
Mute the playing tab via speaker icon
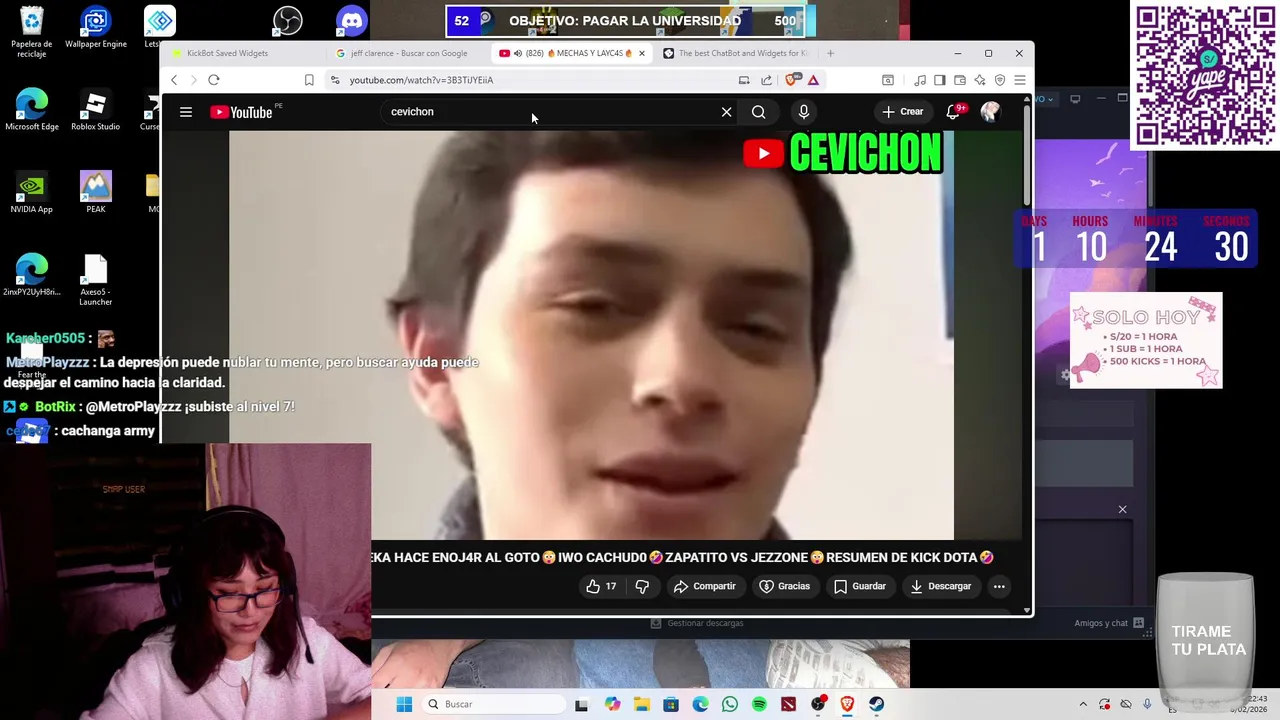click(517, 53)
